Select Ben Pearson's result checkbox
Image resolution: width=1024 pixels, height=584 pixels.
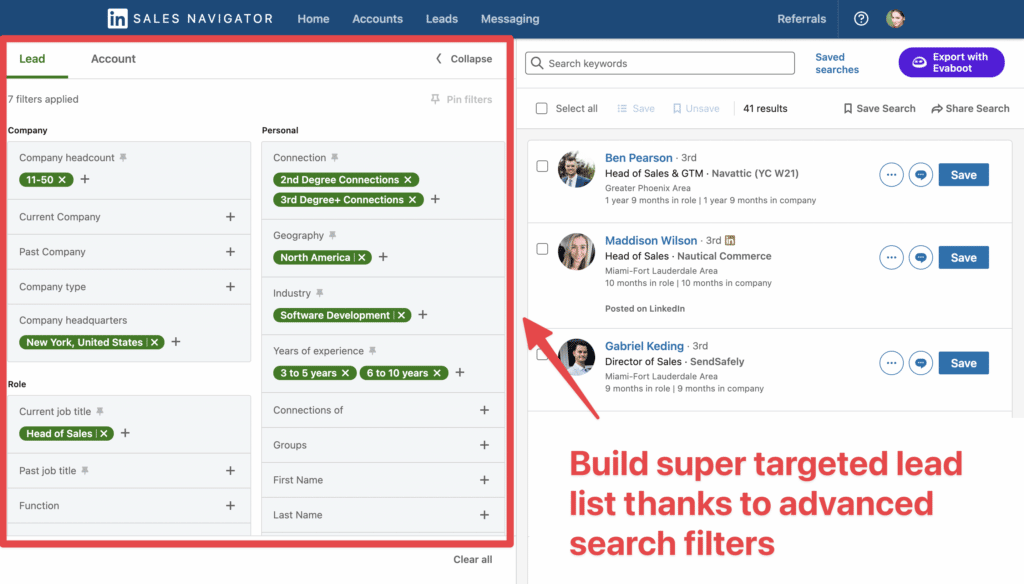(542, 166)
